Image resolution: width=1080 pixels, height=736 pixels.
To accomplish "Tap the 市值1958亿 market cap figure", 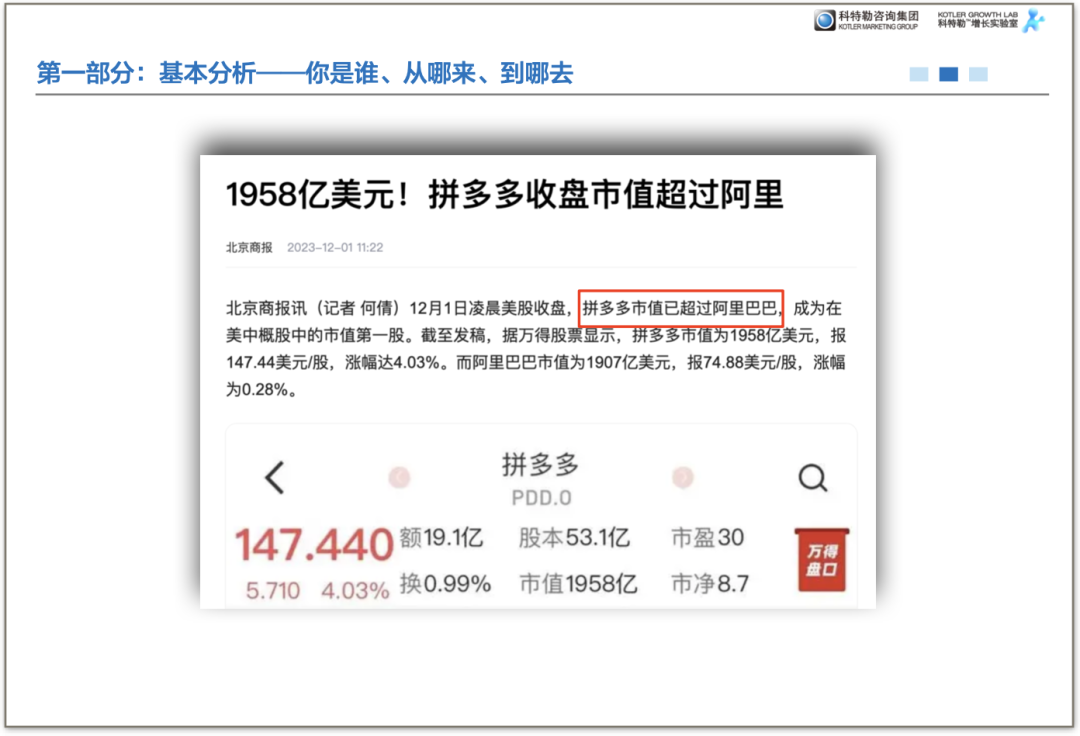I will point(578,584).
